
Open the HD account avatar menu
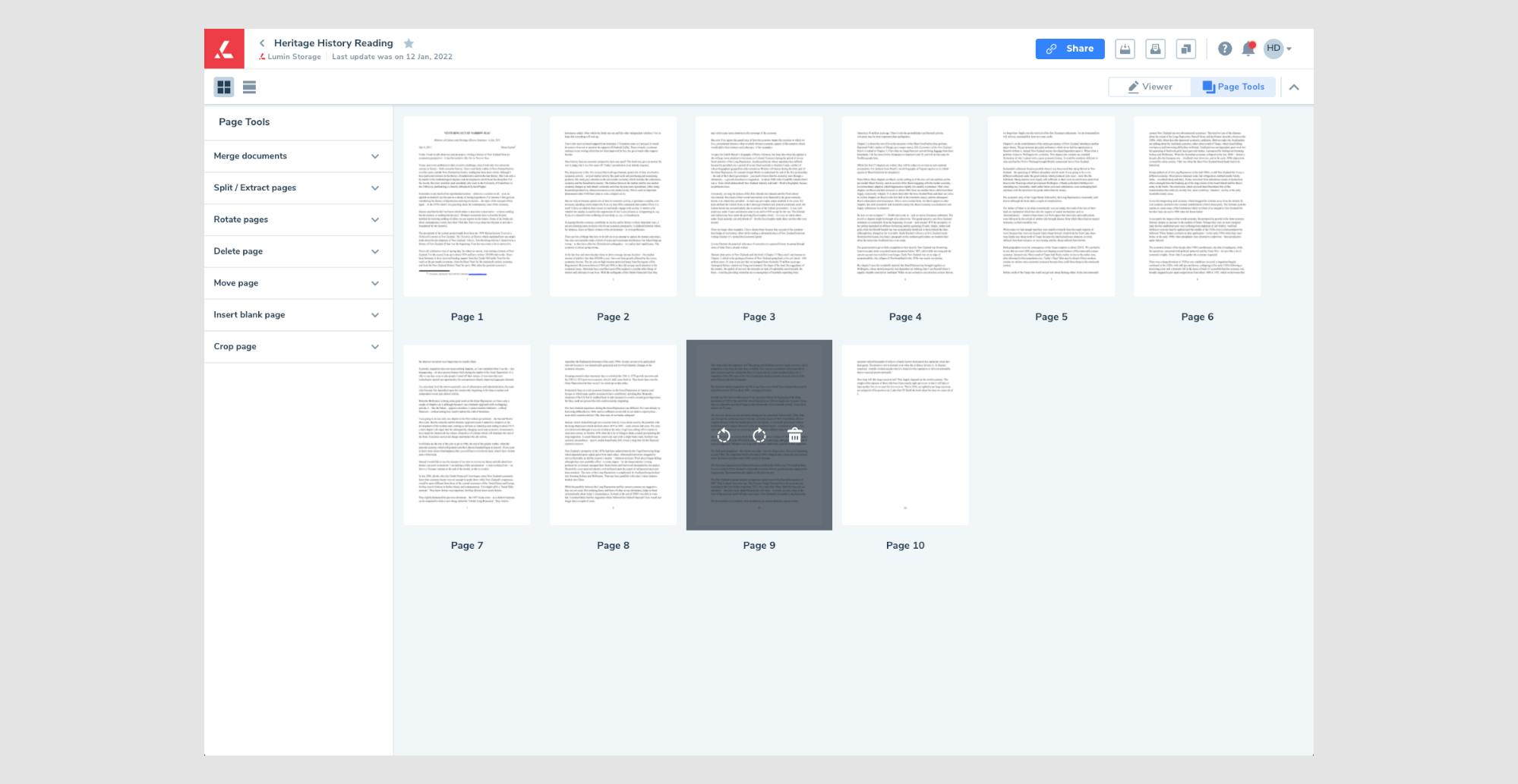click(1278, 49)
